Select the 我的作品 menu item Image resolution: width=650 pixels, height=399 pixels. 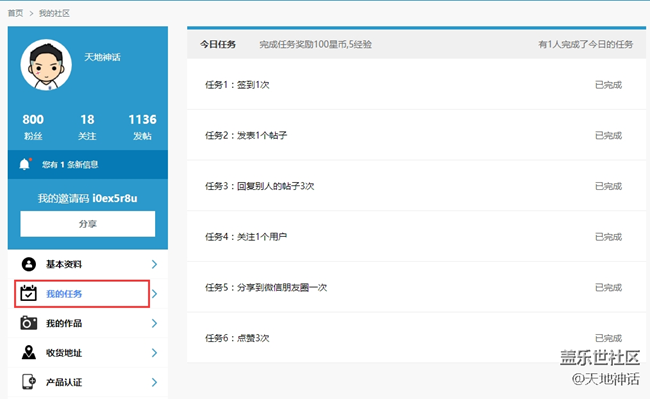(88, 323)
